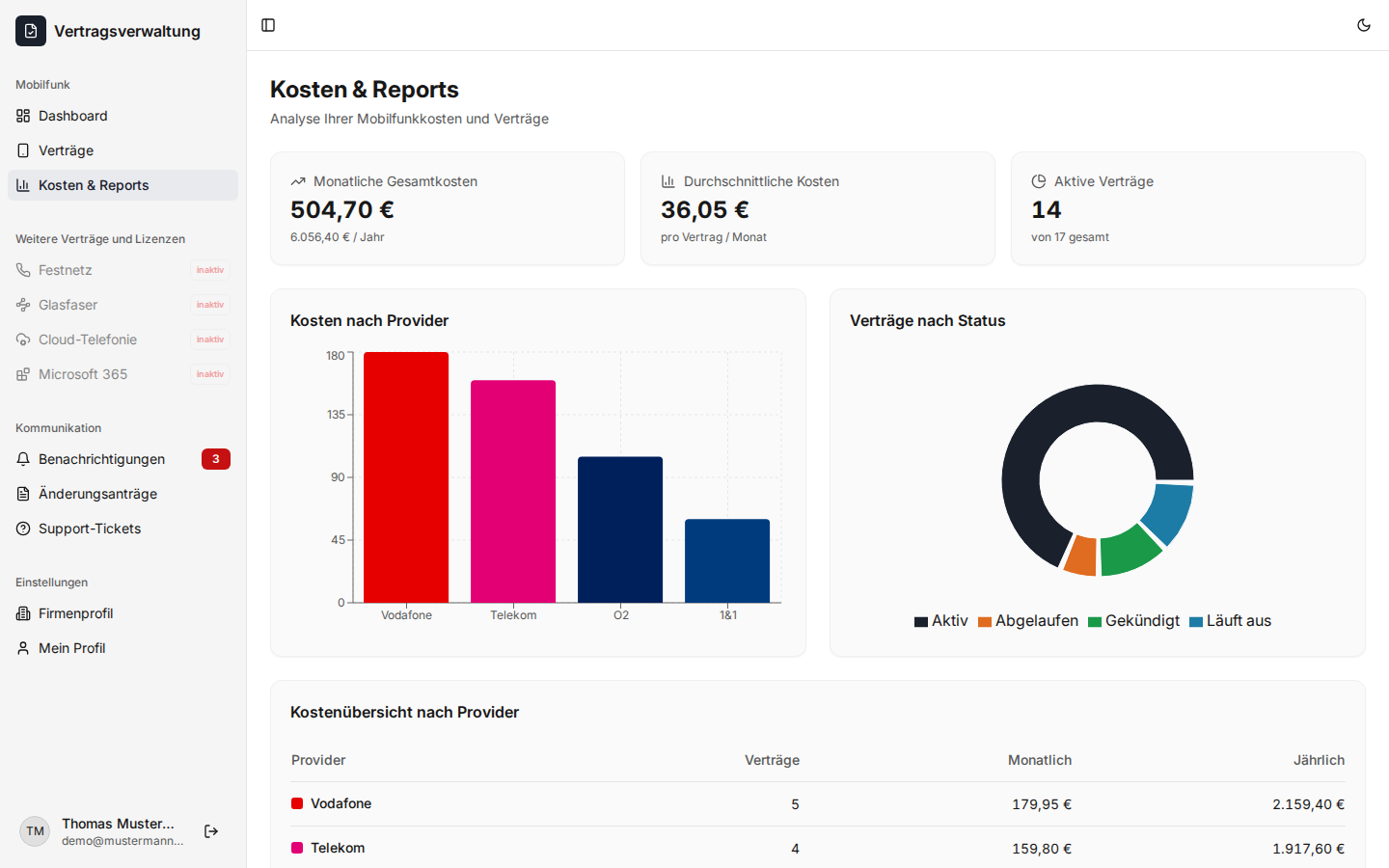This screenshot has height=868, width=1389.
Task: Click the magenta Telekom chart bar
Action: click(513, 492)
